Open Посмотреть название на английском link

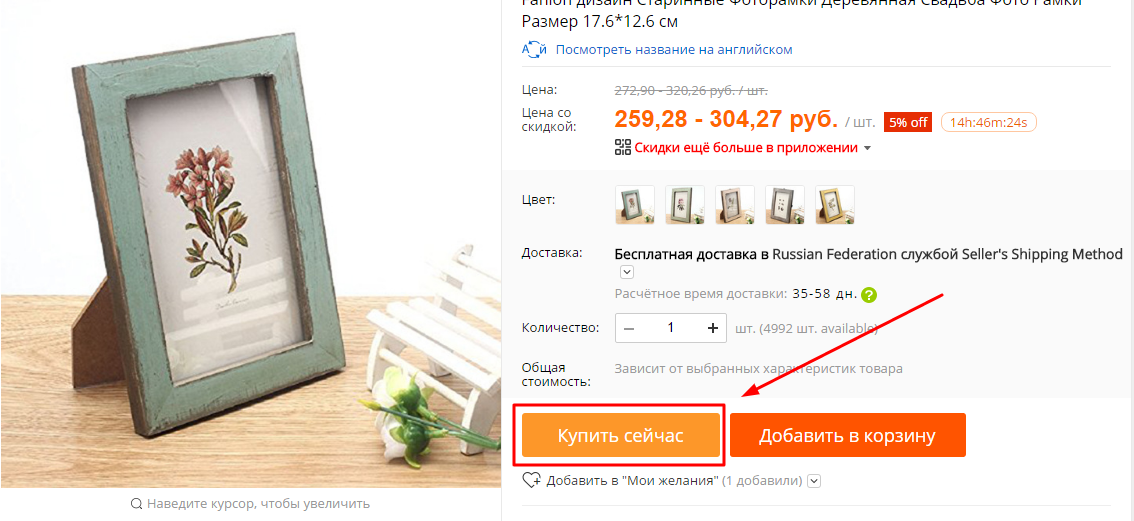(674, 50)
